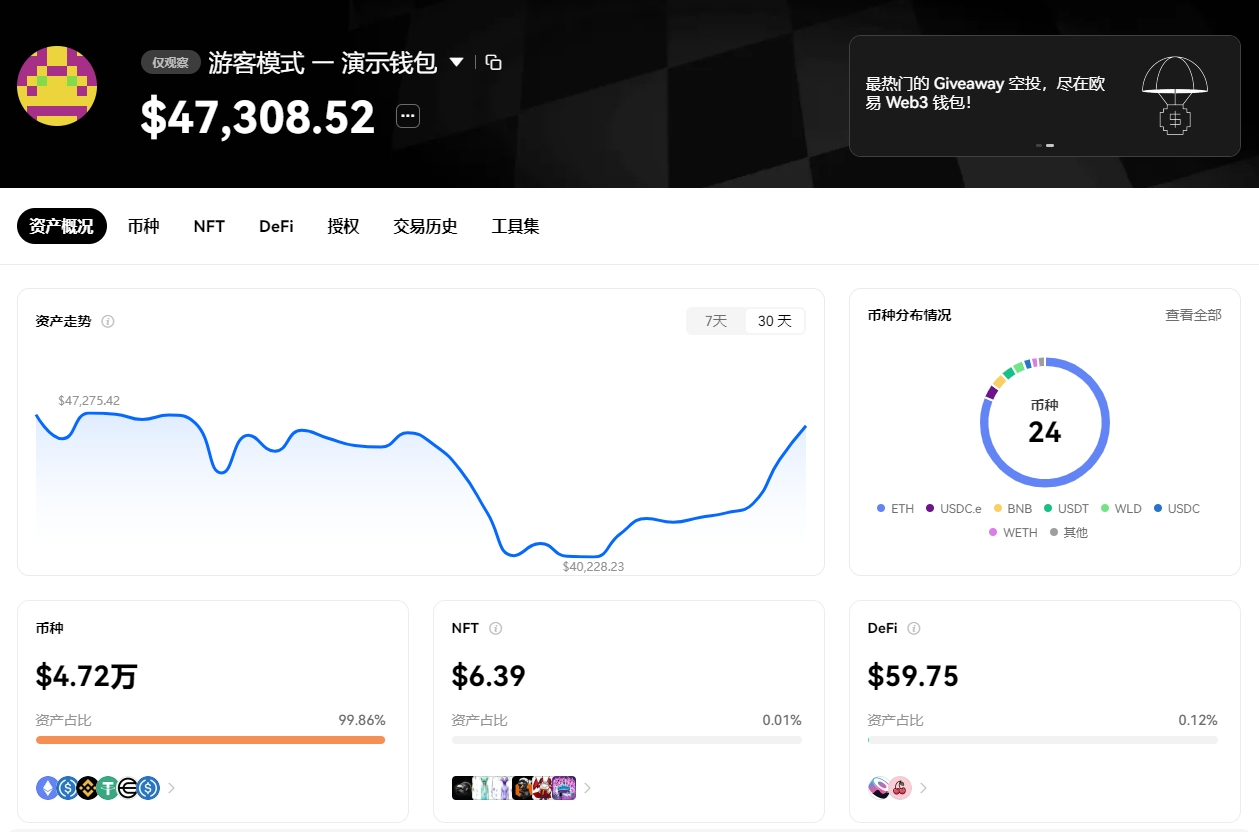Switch chart range to 30天
Screen dimensions: 1259x832
point(774,321)
